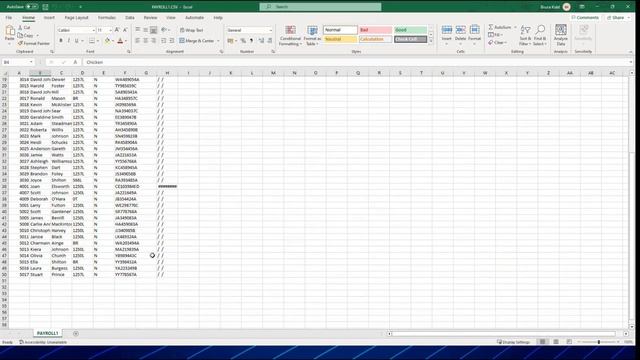Switch to the Page Layout tab

coord(76,18)
